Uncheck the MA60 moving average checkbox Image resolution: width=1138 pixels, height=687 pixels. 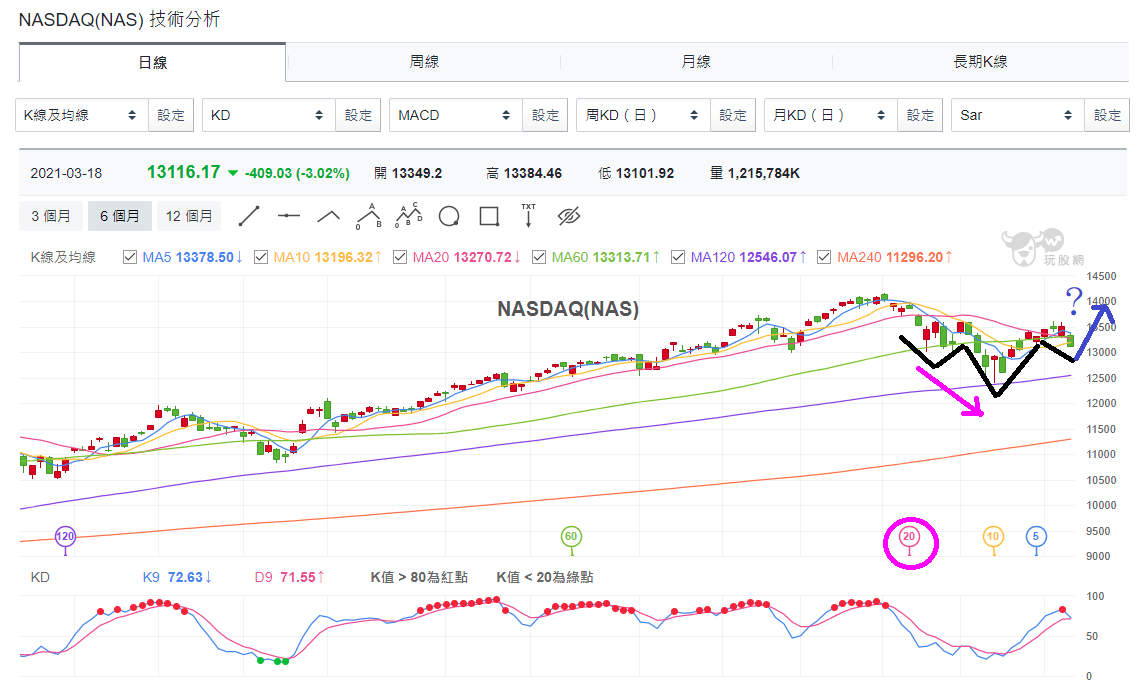[x=539, y=257]
